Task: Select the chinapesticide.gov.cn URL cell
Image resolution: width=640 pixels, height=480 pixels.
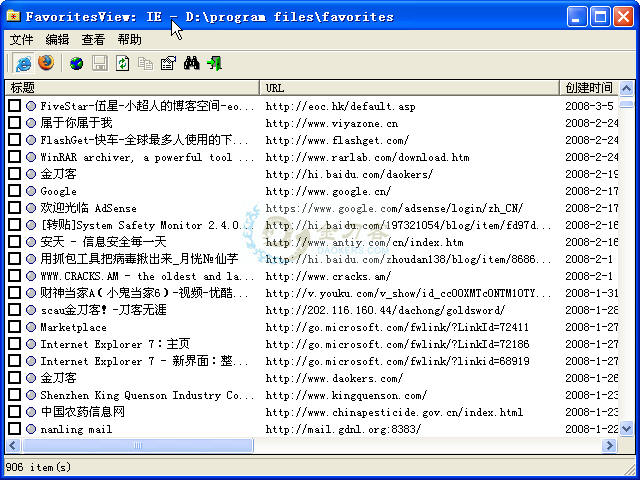Action: click(394, 412)
